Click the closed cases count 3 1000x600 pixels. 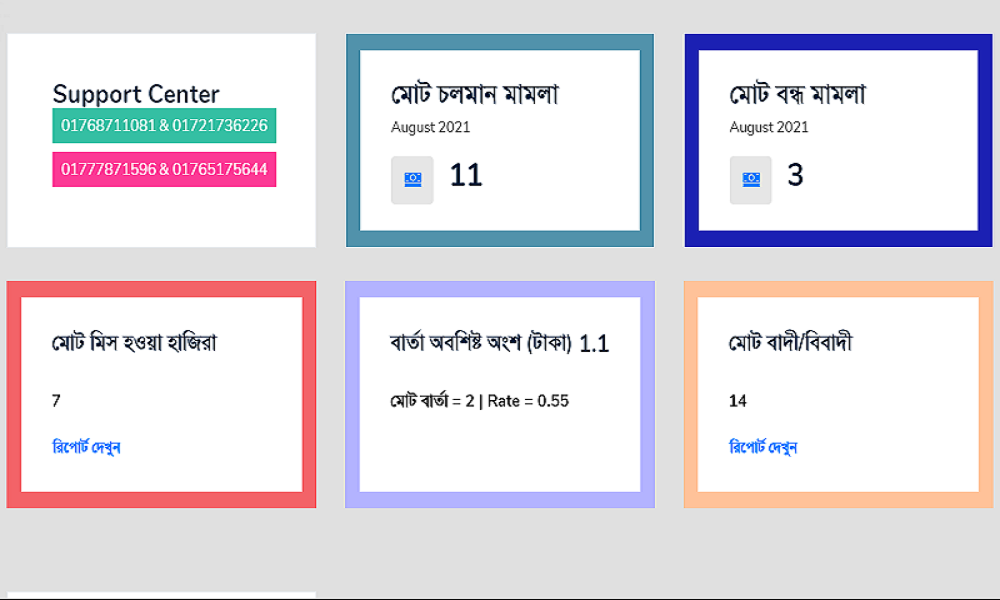795,175
